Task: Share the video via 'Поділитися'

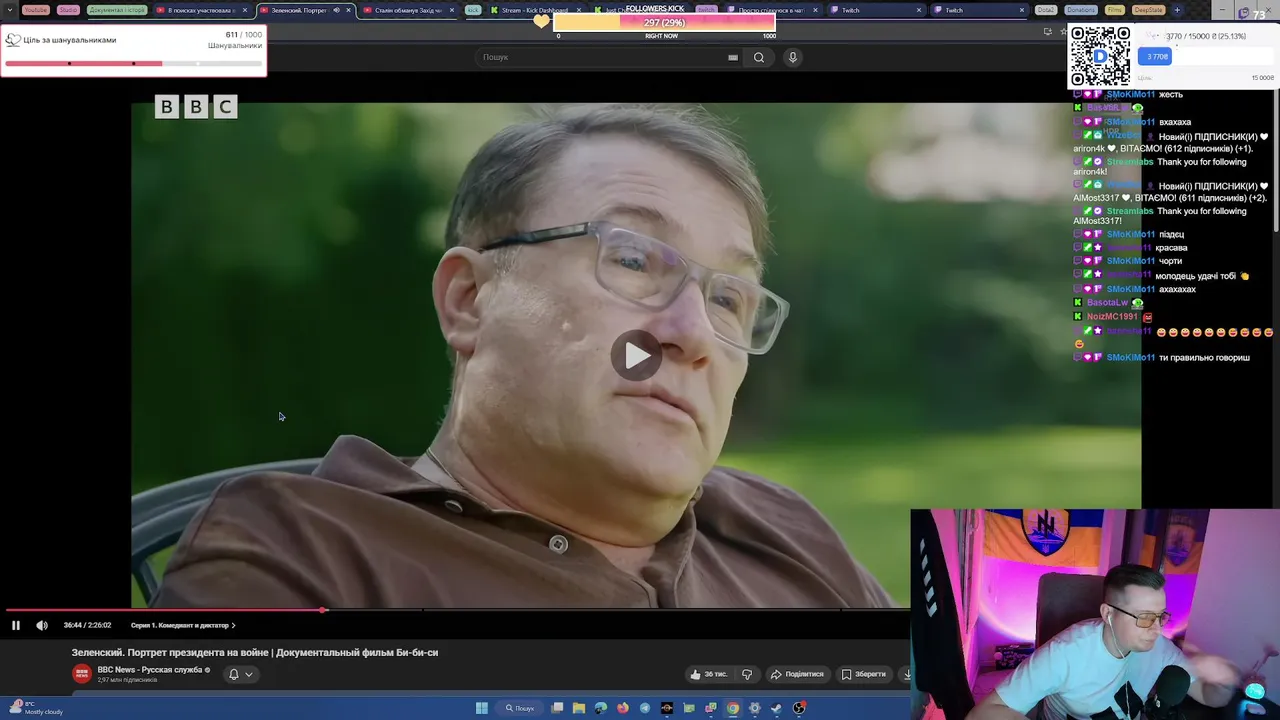Action: click(x=797, y=674)
